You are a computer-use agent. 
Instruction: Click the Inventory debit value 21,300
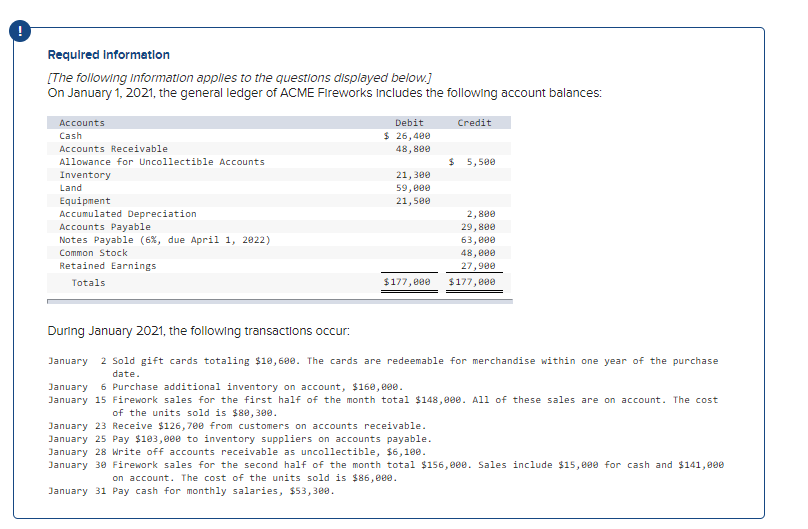413,175
